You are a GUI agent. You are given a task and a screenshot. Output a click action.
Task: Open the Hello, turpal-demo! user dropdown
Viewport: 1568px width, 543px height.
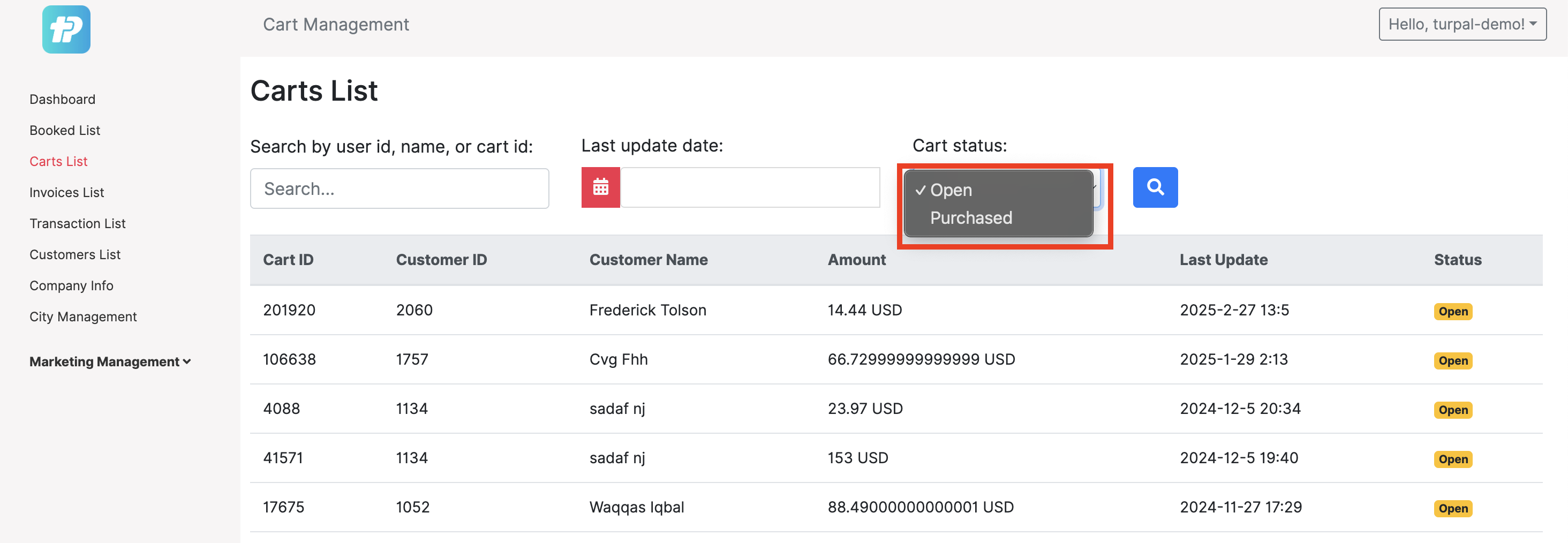click(1461, 24)
